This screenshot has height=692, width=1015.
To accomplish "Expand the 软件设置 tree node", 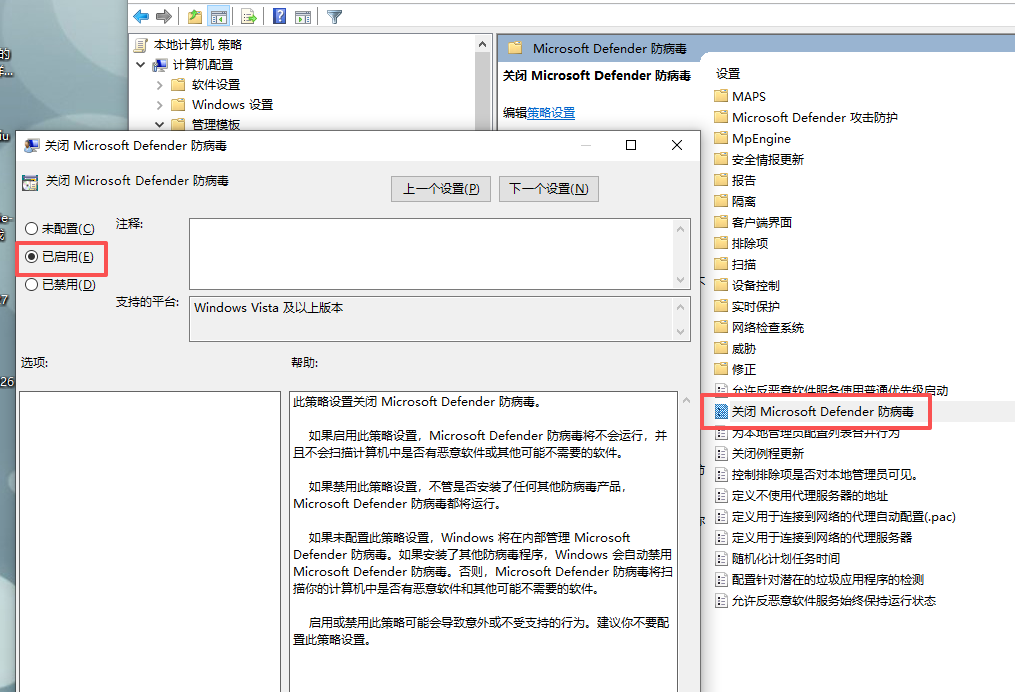I will pos(159,85).
